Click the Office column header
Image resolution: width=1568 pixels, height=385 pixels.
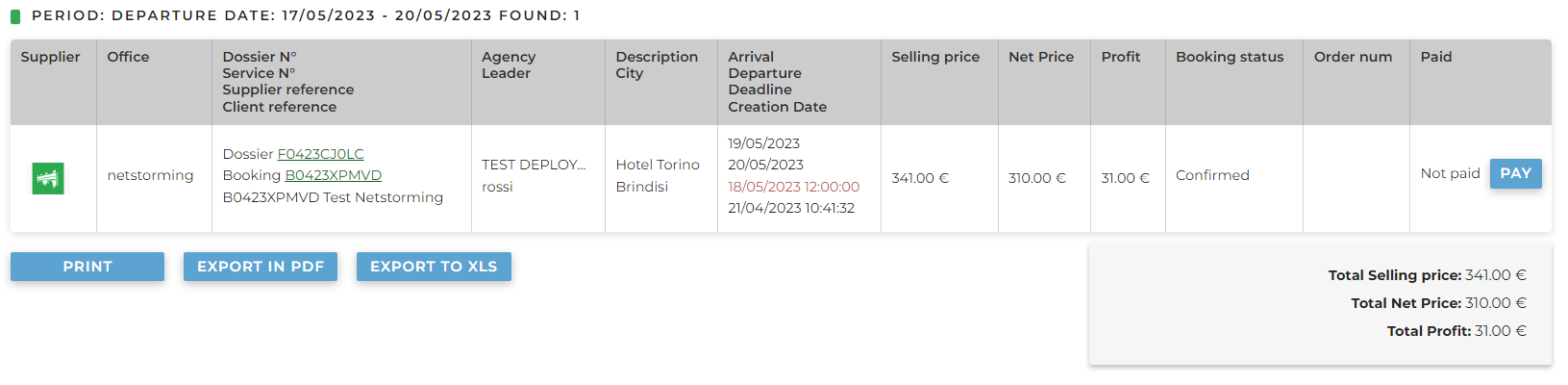click(x=128, y=57)
